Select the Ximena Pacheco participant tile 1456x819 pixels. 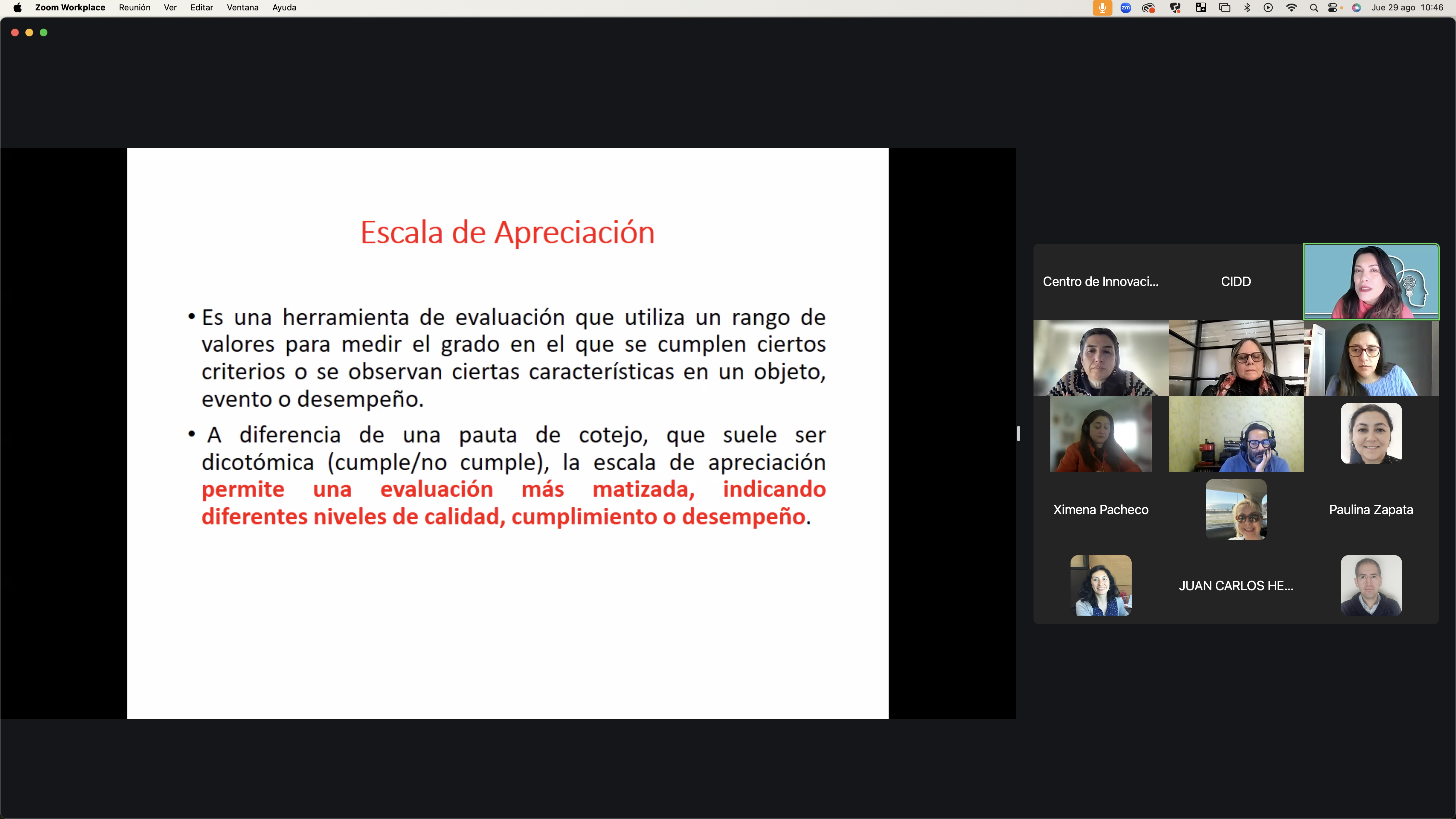coord(1100,510)
